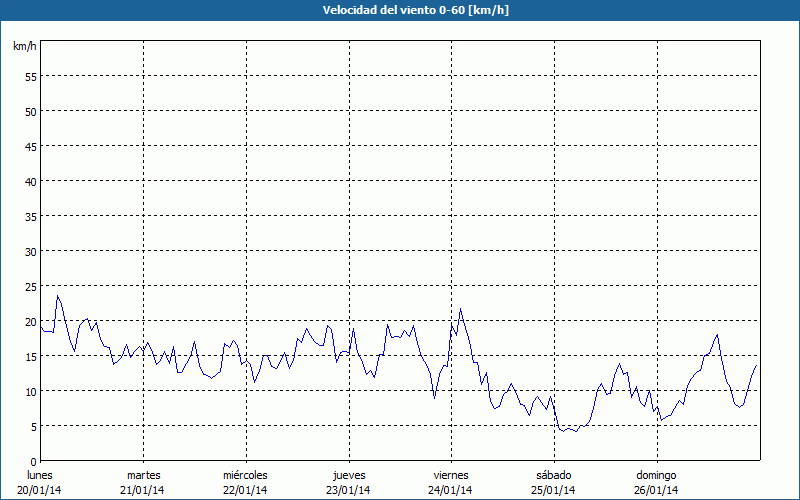Click the 40 tick label on the y-axis

(x=30, y=181)
